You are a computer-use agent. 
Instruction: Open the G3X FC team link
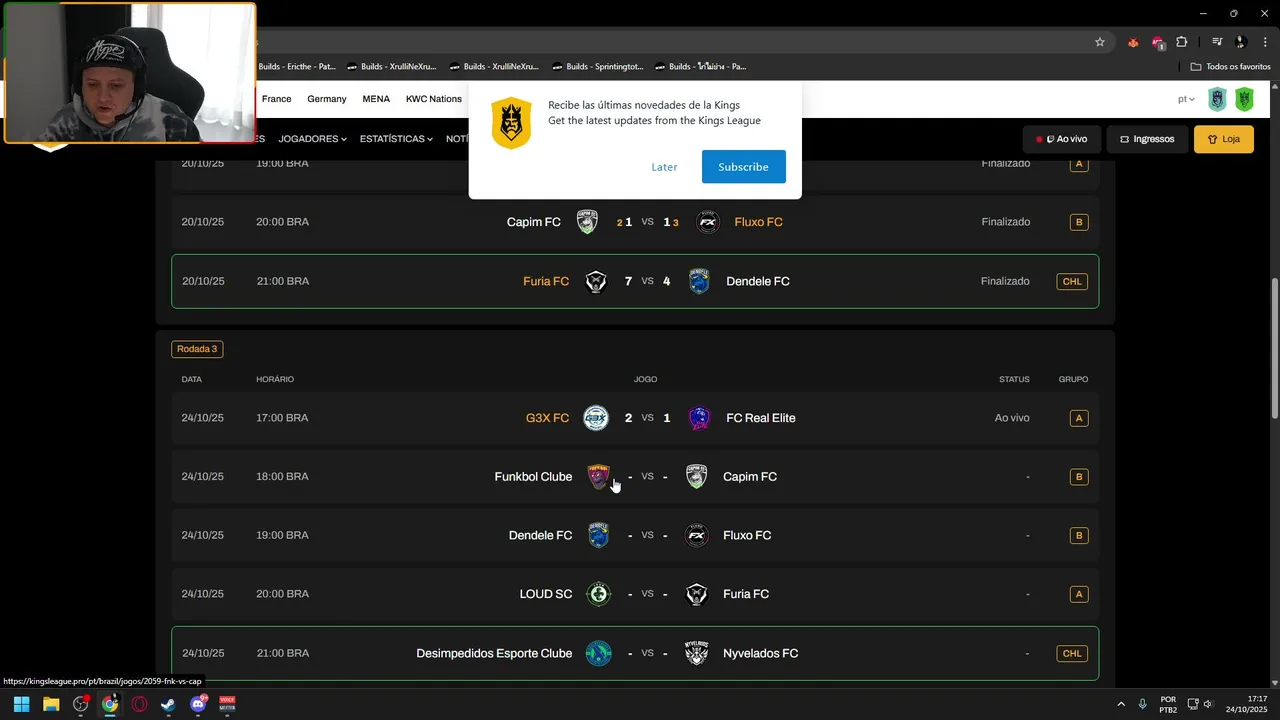point(547,418)
